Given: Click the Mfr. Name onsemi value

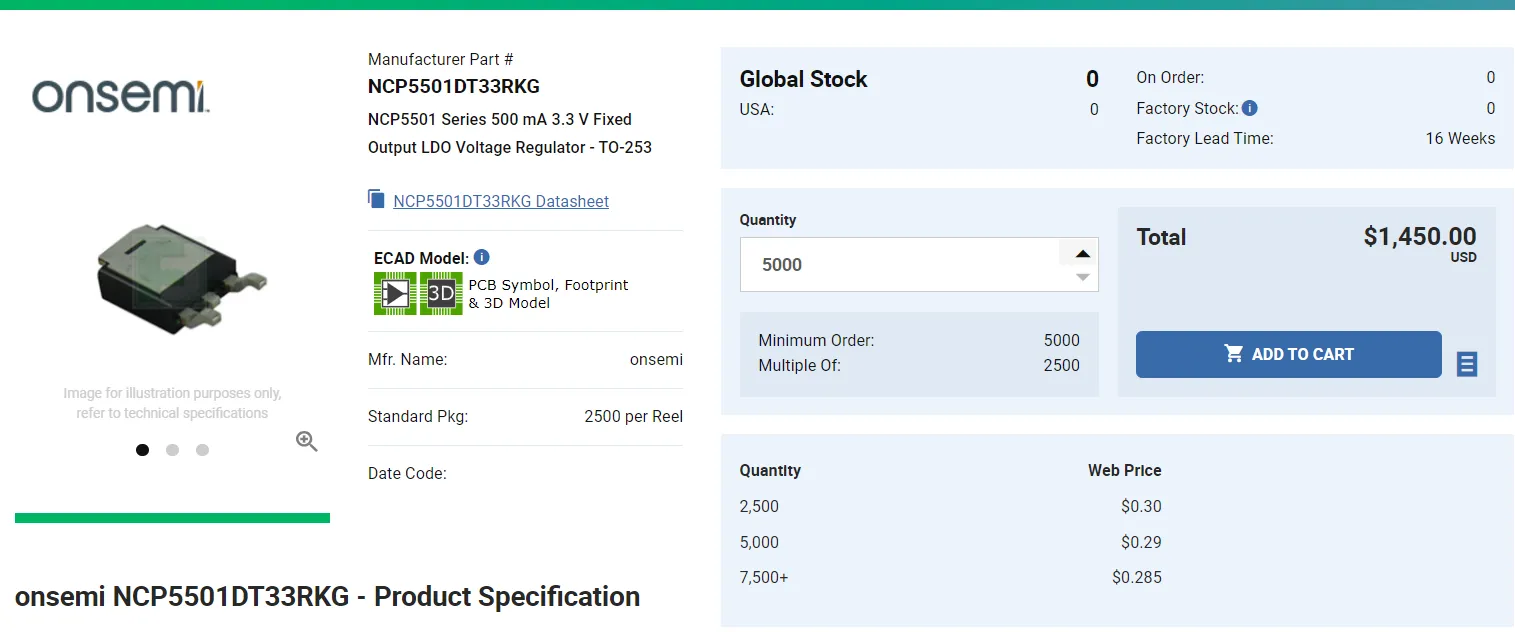Looking at the screenshot, I should [x=656, y=359].
